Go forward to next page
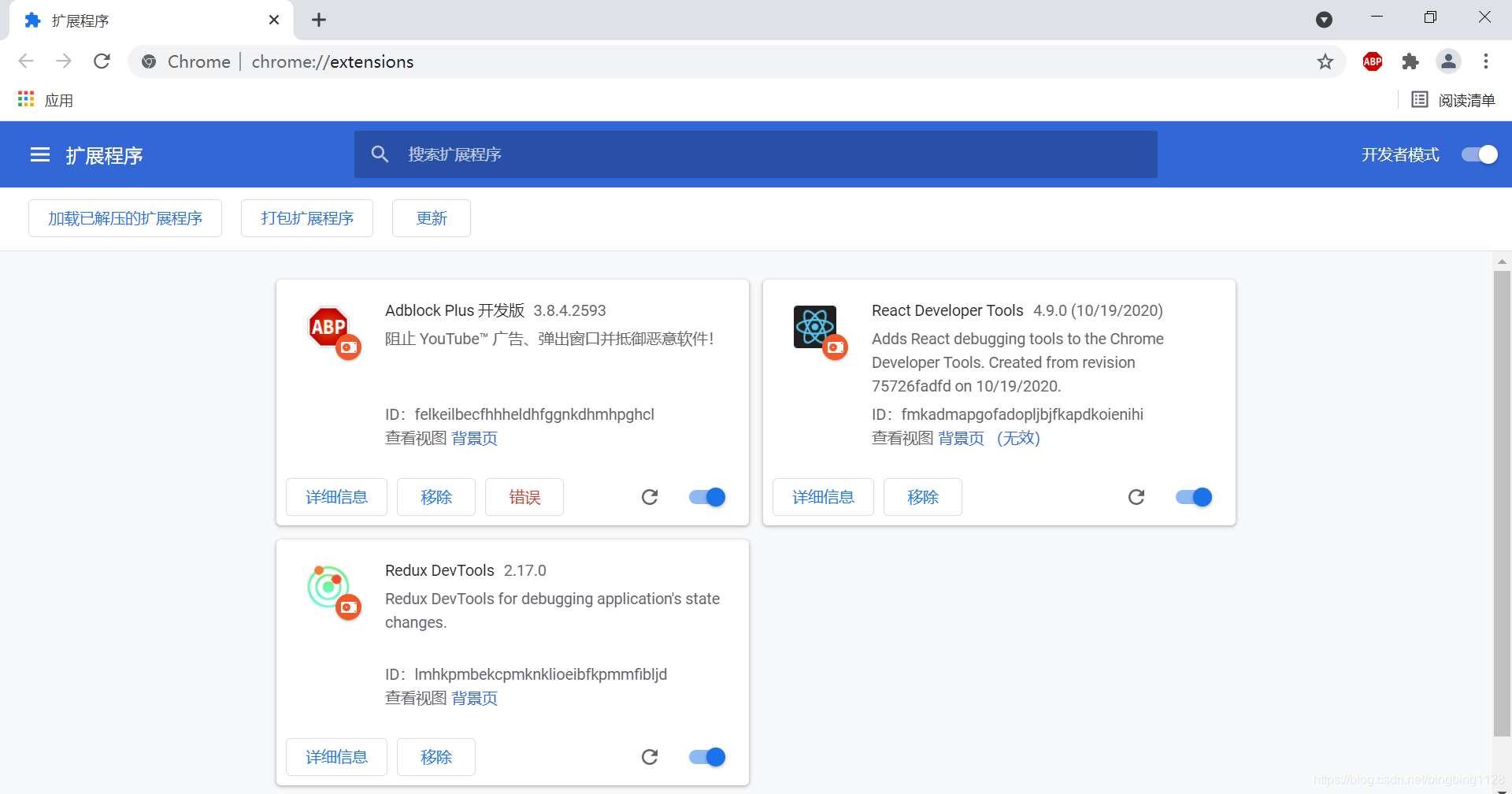This screenshot has height=794, width=1512. point(64,61)
